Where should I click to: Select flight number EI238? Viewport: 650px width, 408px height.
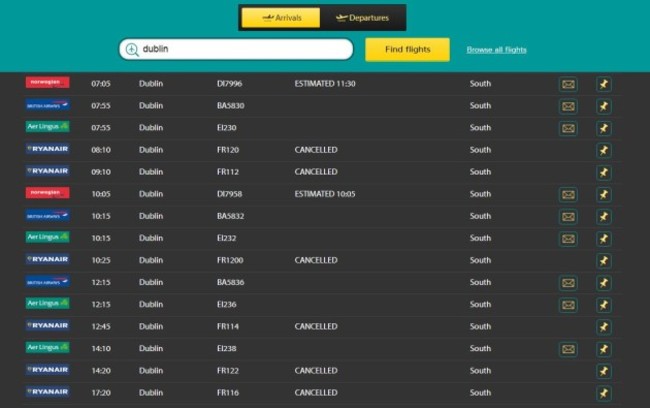[226, 349]
